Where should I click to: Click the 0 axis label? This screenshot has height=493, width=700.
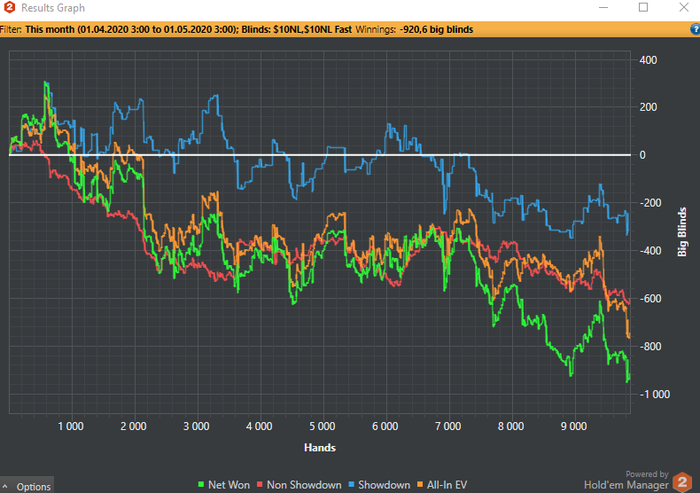[642, 155]
